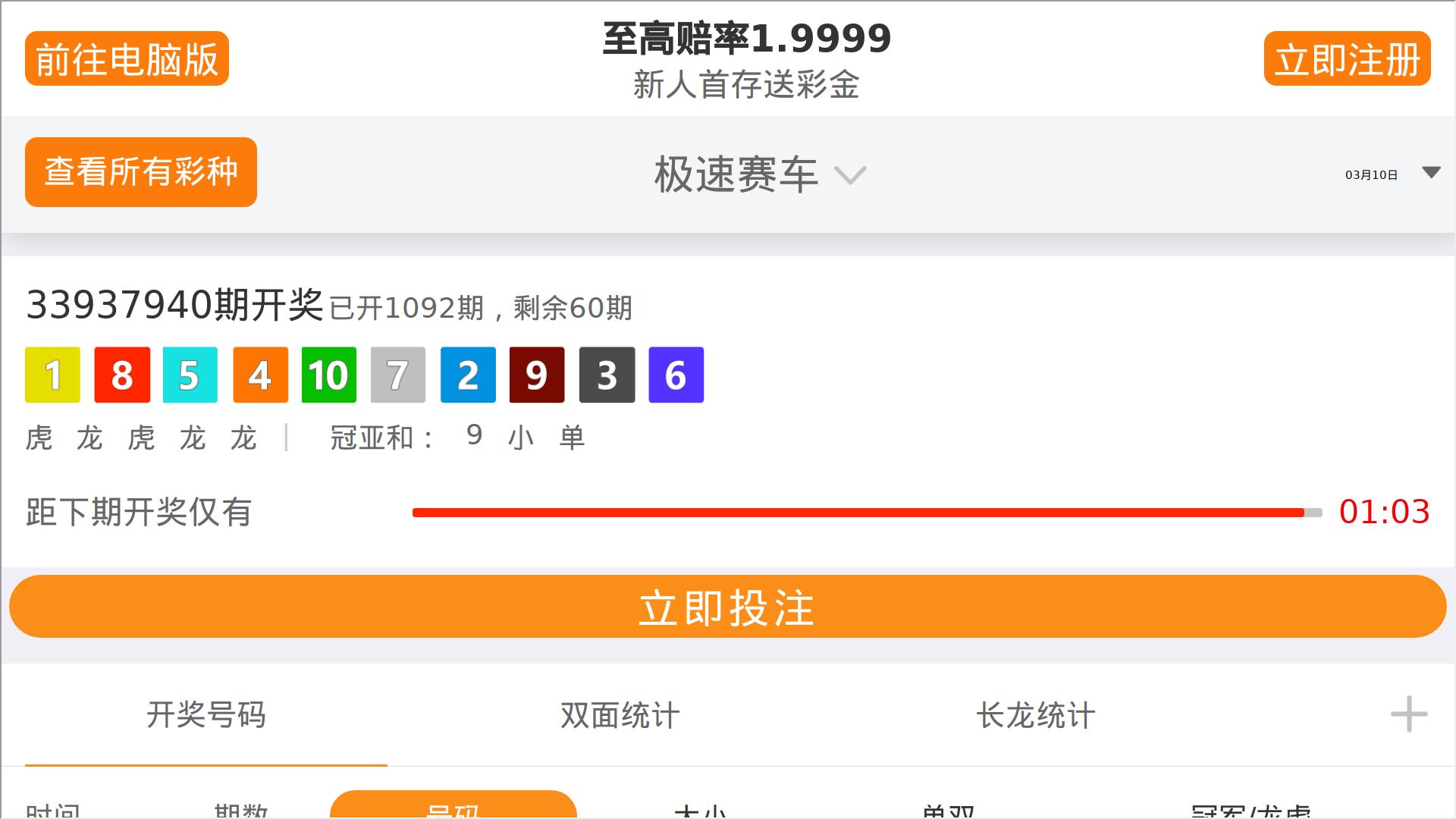Click the yellow number 1 ball
The height and width of the screenshot is (819, 1456).
52,375
